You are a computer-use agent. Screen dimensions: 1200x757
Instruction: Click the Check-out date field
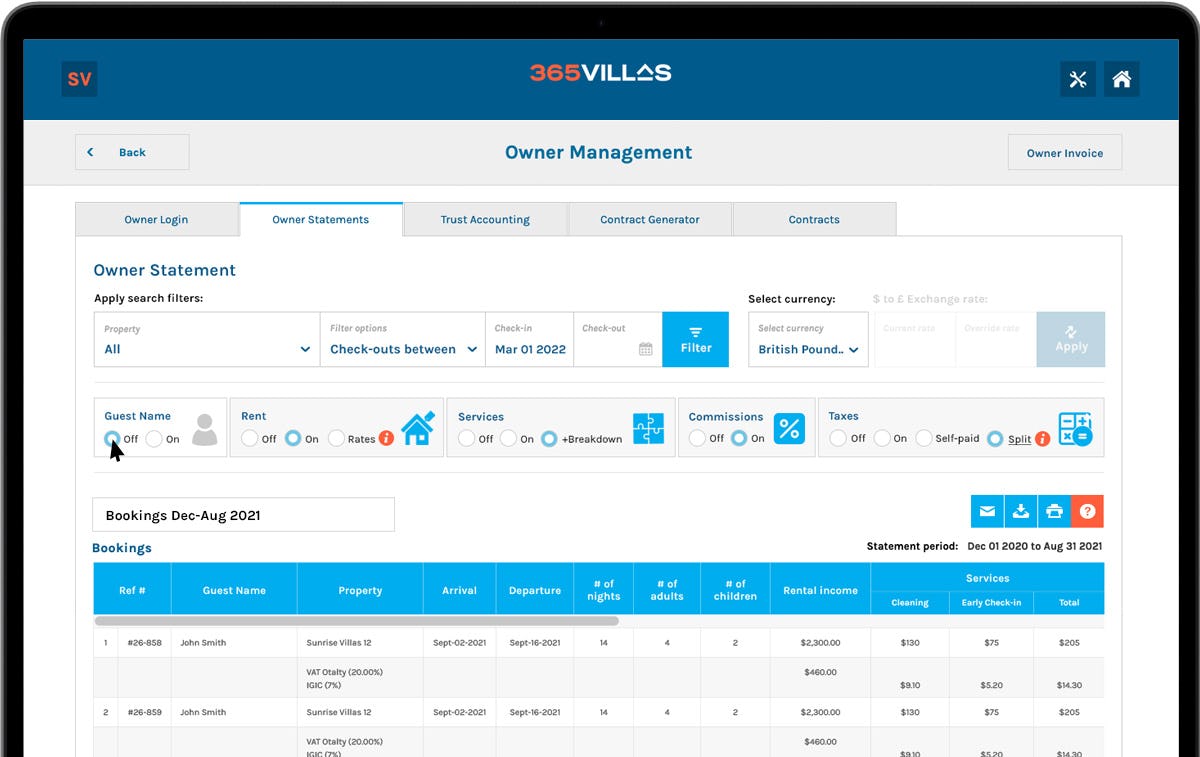[617, 339]
